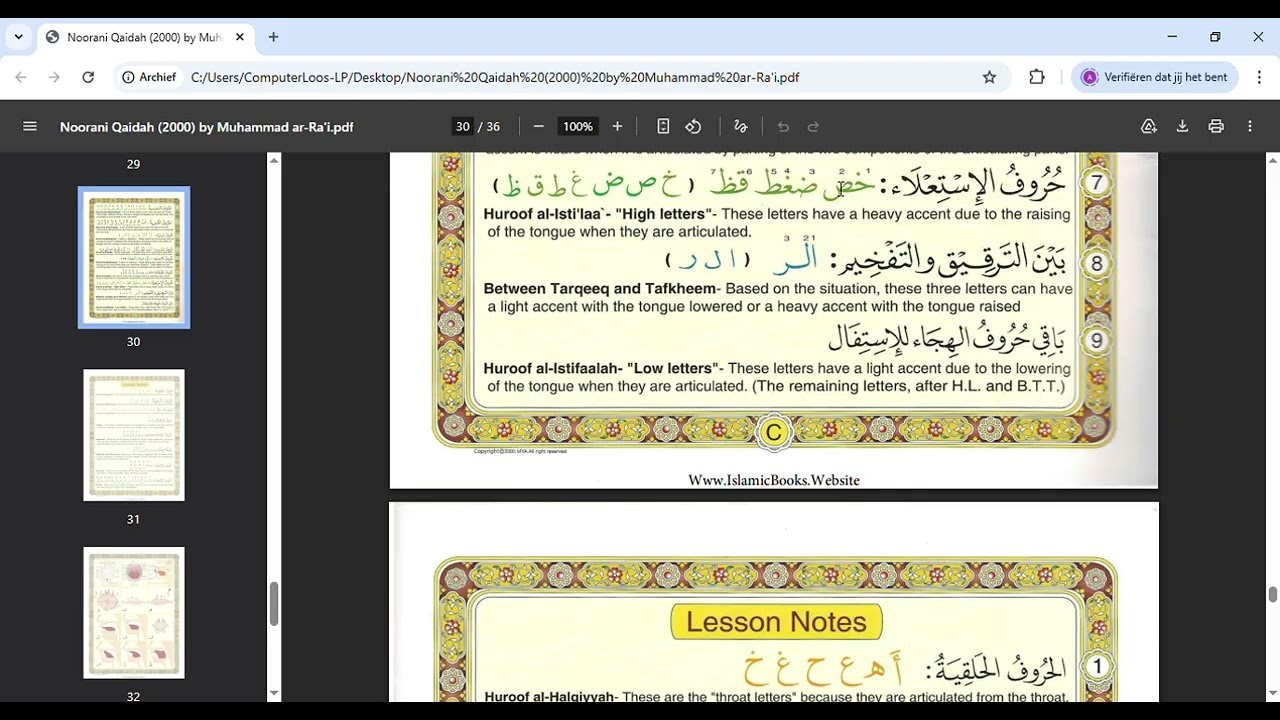Click the Lesson Notes heading
1280x720 pixels.
coord(777,622)
